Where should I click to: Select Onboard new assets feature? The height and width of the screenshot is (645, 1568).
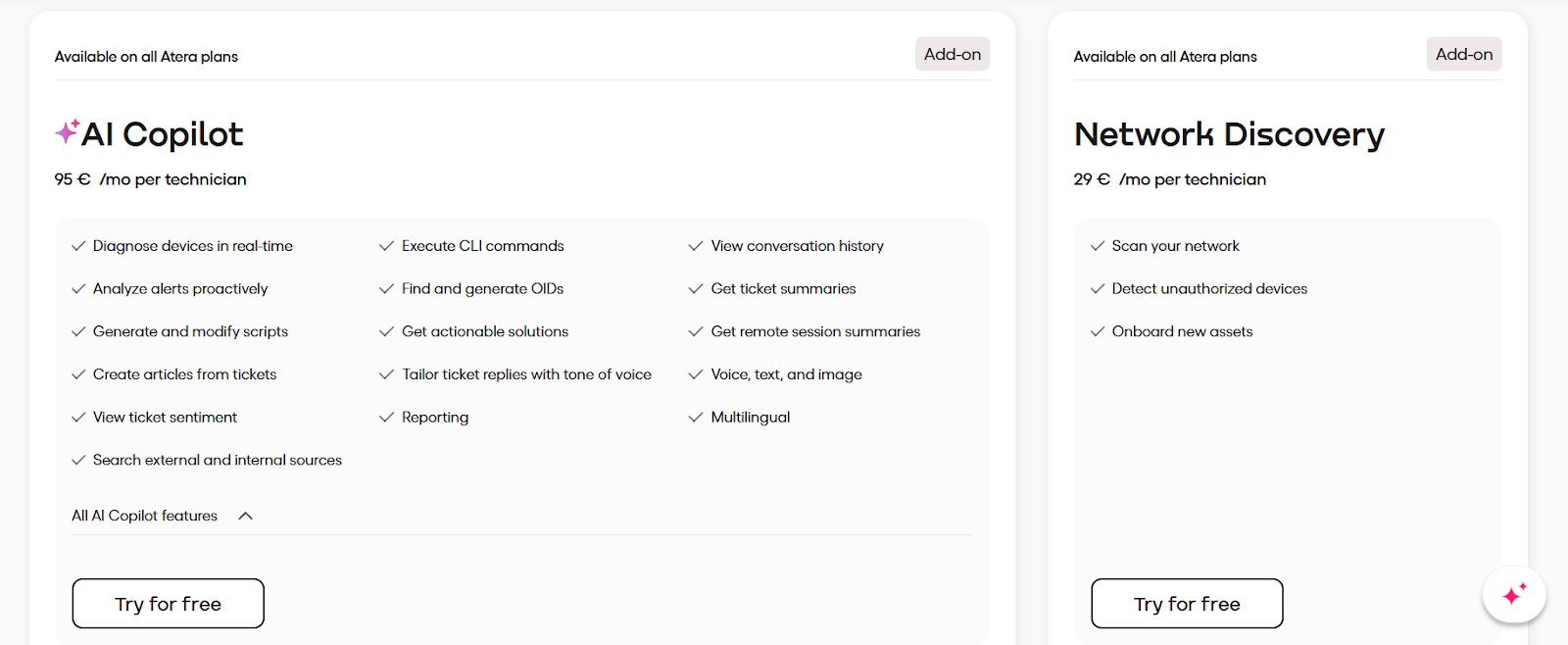click(x=1182, y=331)
